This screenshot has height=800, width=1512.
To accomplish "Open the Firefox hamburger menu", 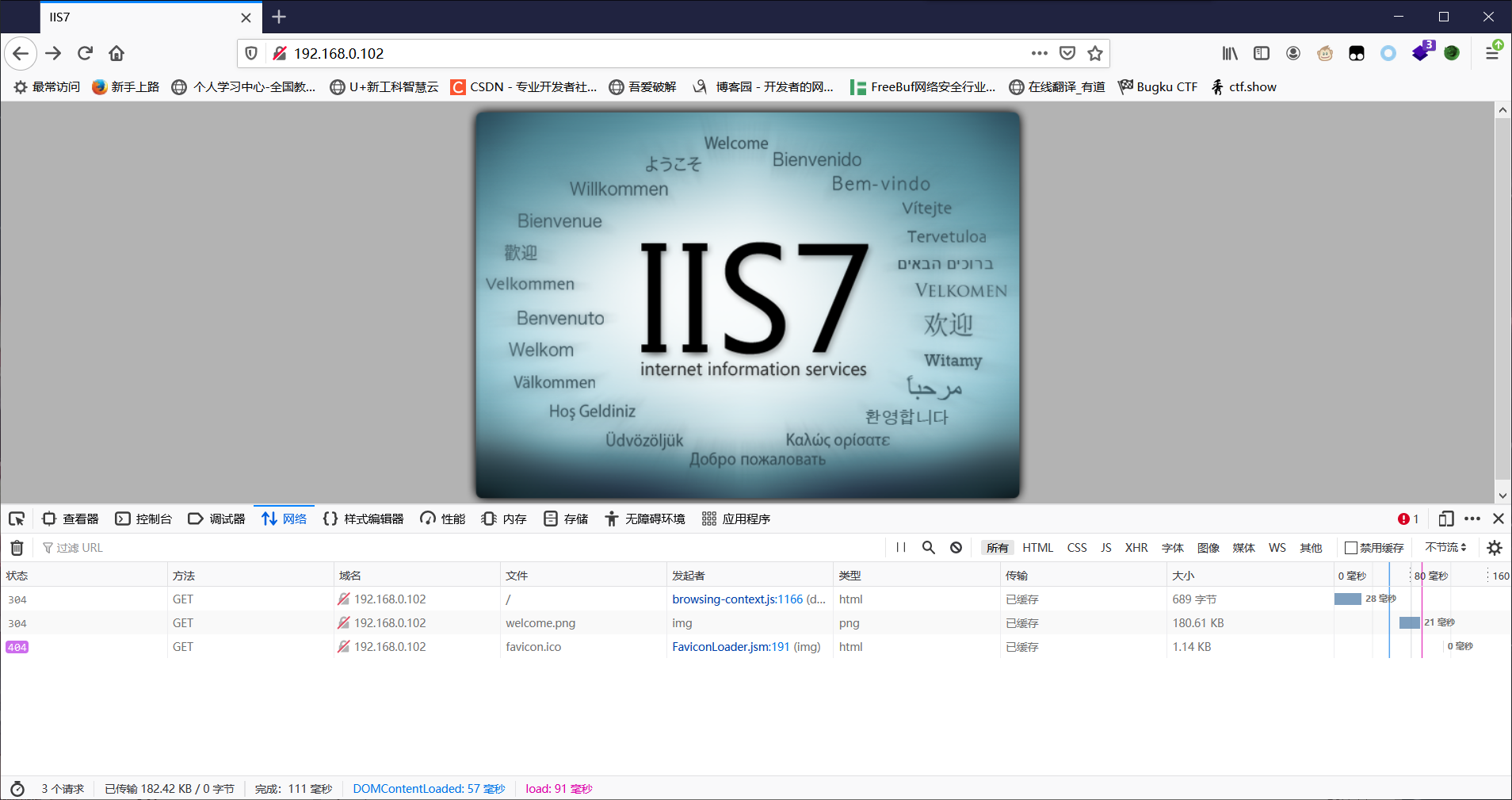I will pos(1492,53).
